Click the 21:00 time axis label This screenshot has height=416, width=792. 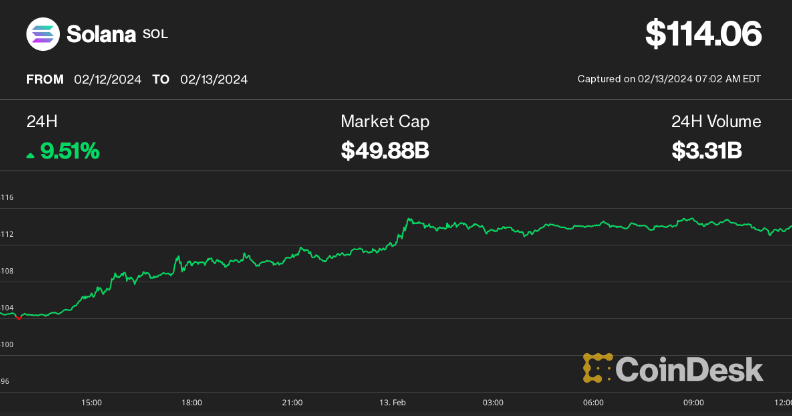point(292,402)
